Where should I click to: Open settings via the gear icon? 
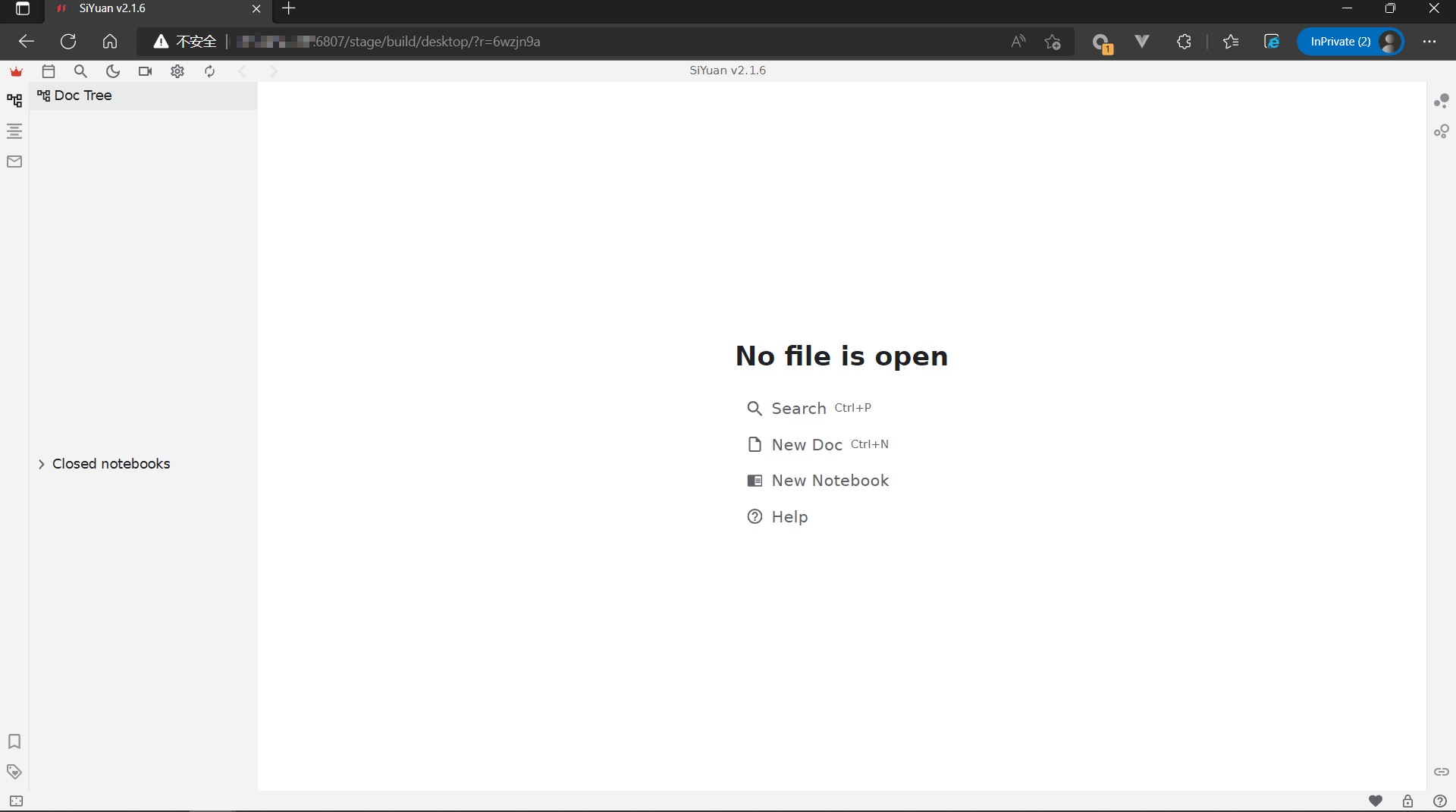point(177,71)
